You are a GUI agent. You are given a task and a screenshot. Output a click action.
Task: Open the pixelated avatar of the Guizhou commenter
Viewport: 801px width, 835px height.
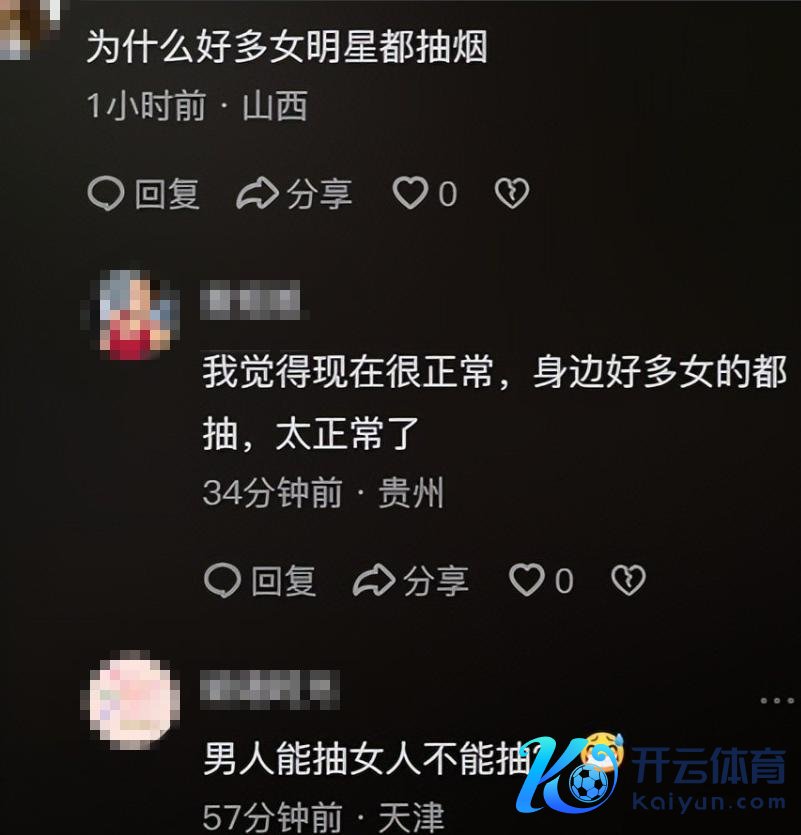(x=132, y=314)
